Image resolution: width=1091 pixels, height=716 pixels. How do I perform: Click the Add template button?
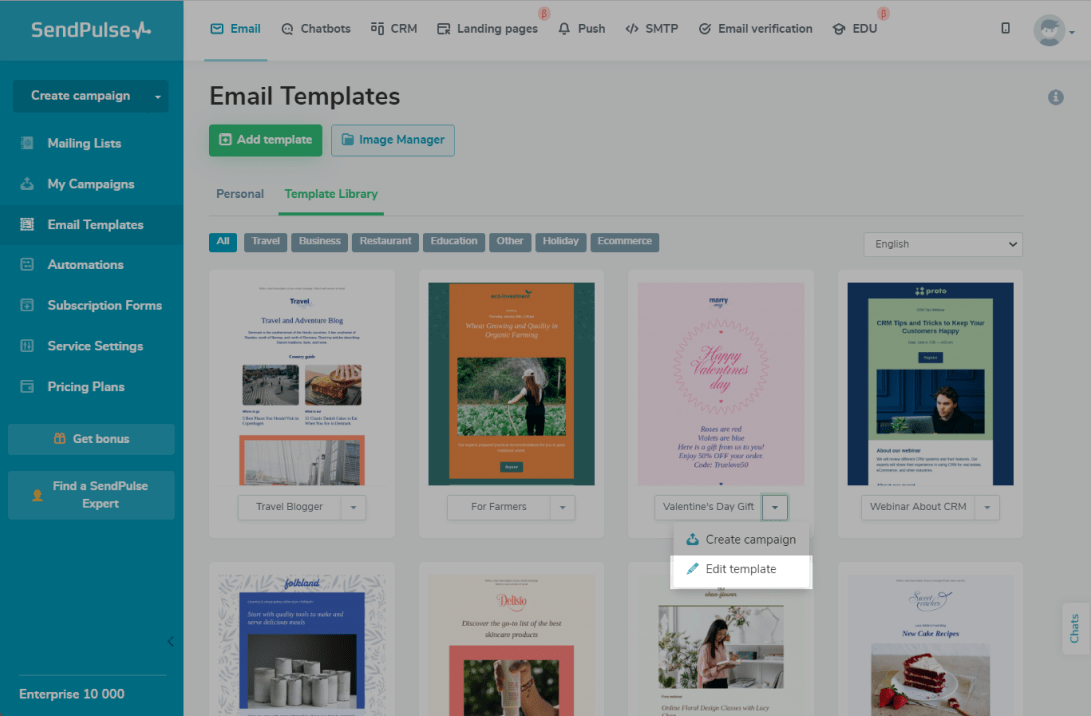265,140
